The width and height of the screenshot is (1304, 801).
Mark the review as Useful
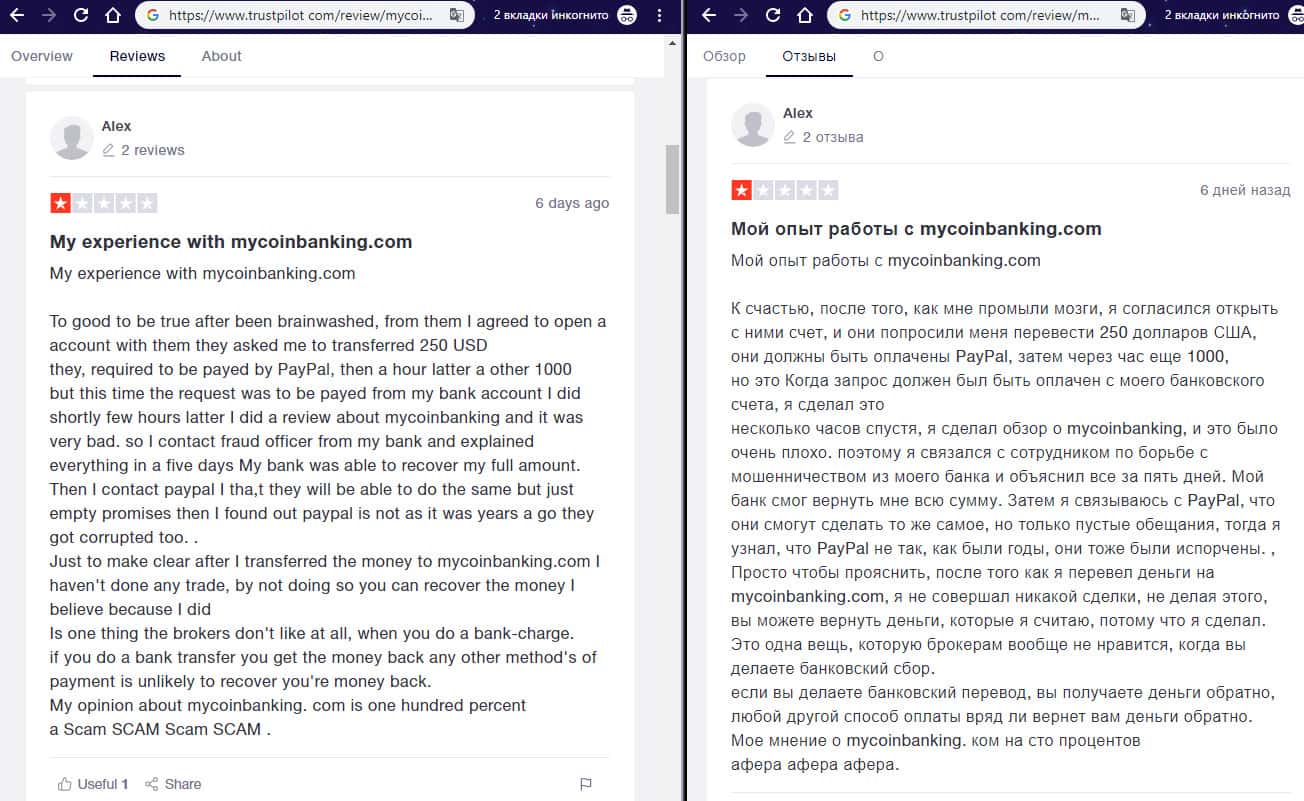(x=93, y=784)
